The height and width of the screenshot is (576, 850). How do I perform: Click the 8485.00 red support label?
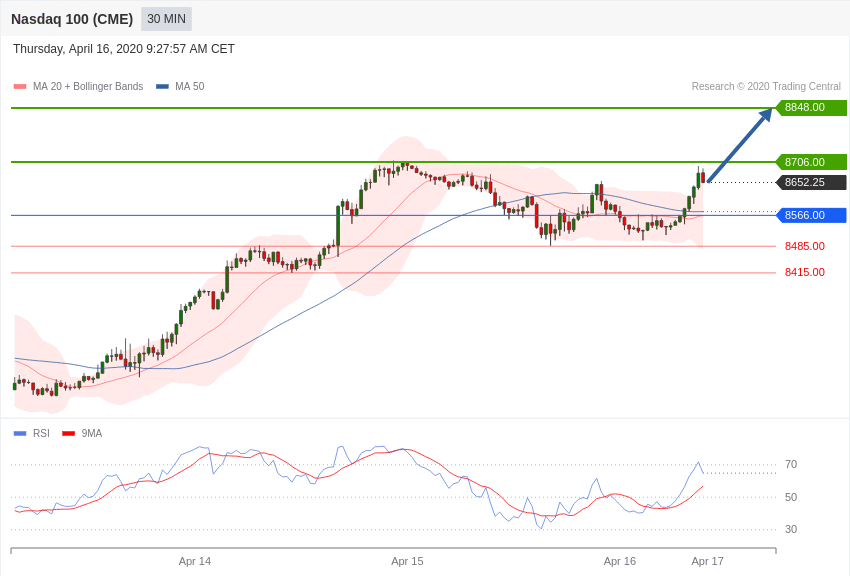[x=805, y=246]
